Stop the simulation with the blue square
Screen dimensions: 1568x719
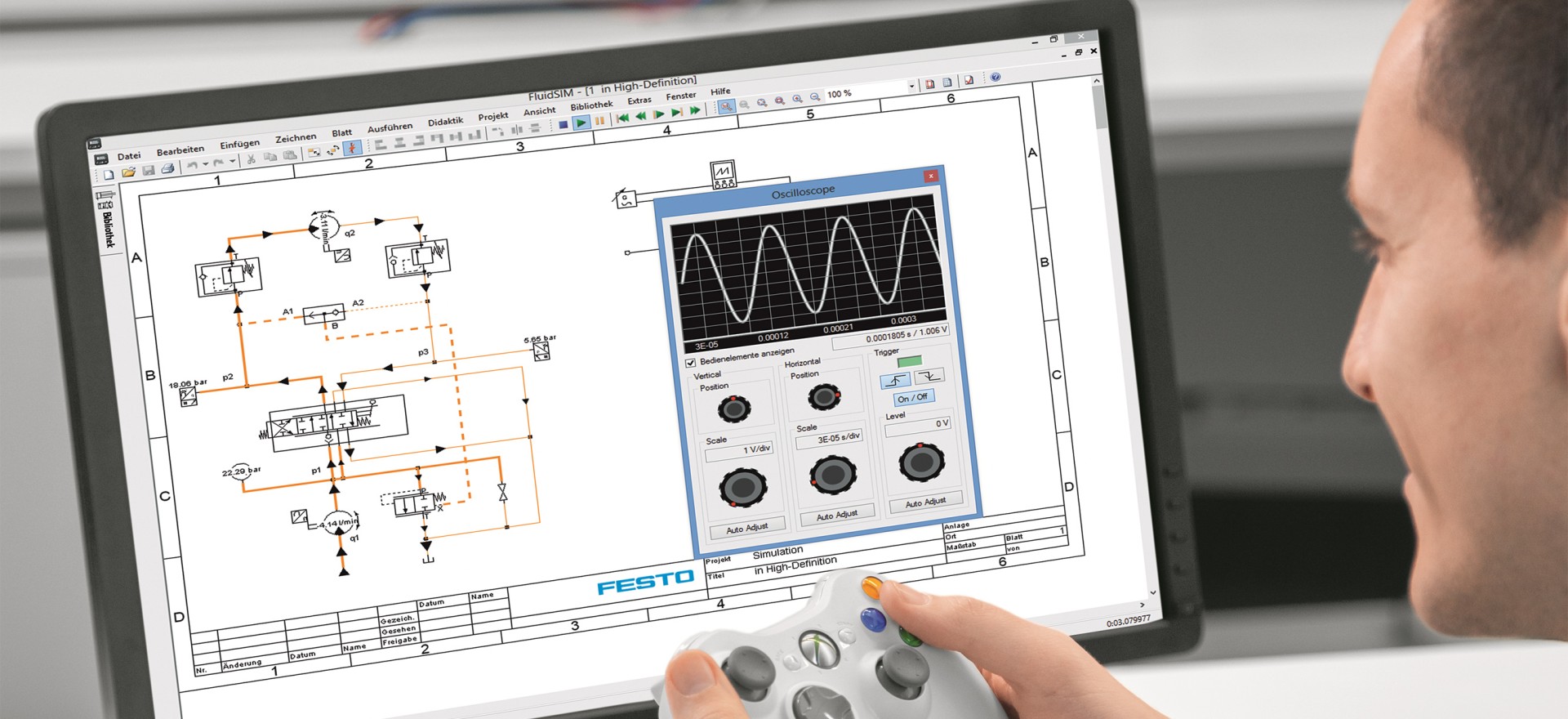(563, 125)
